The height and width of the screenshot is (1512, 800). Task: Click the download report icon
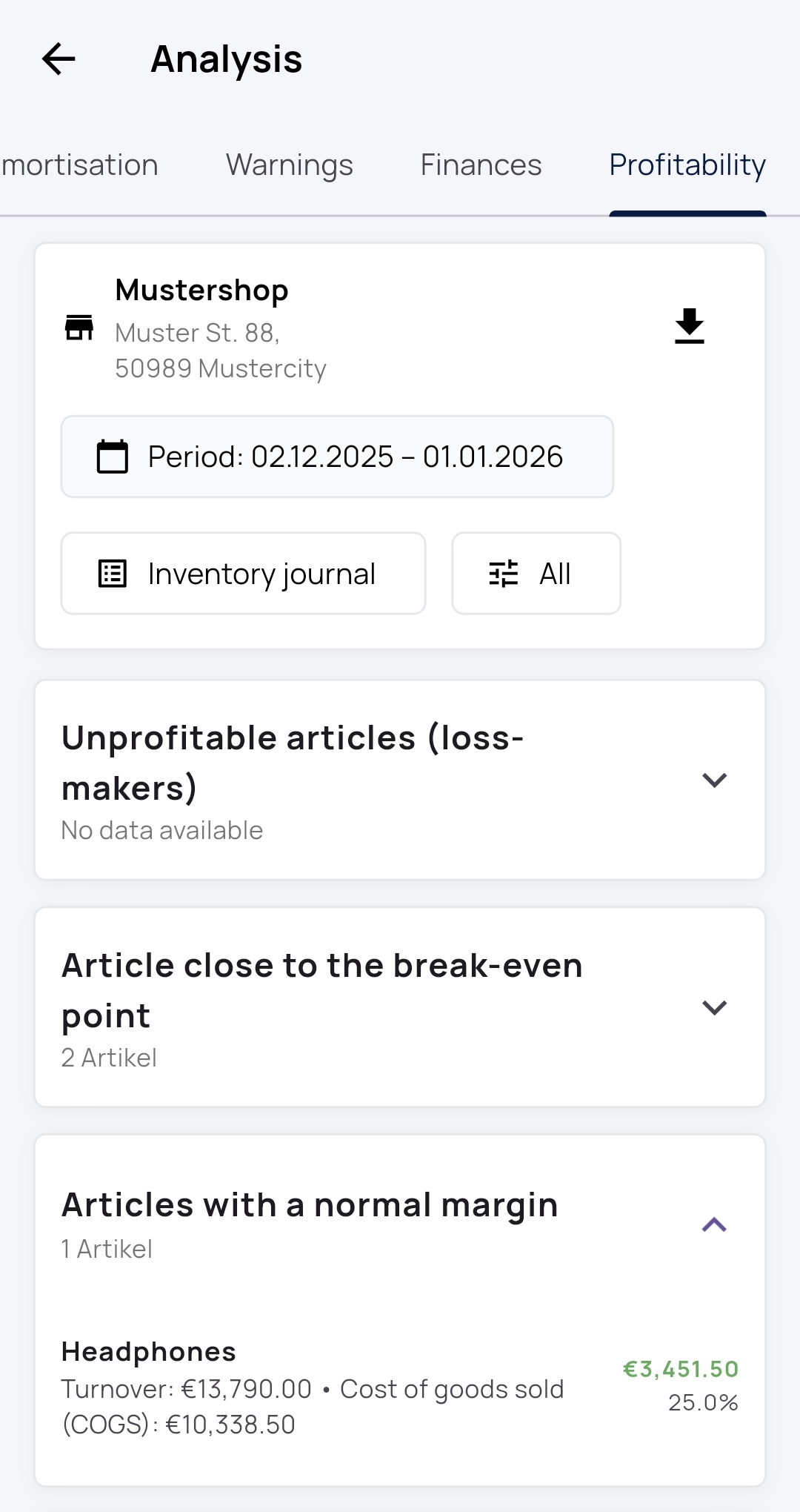(x=689, y=326)
